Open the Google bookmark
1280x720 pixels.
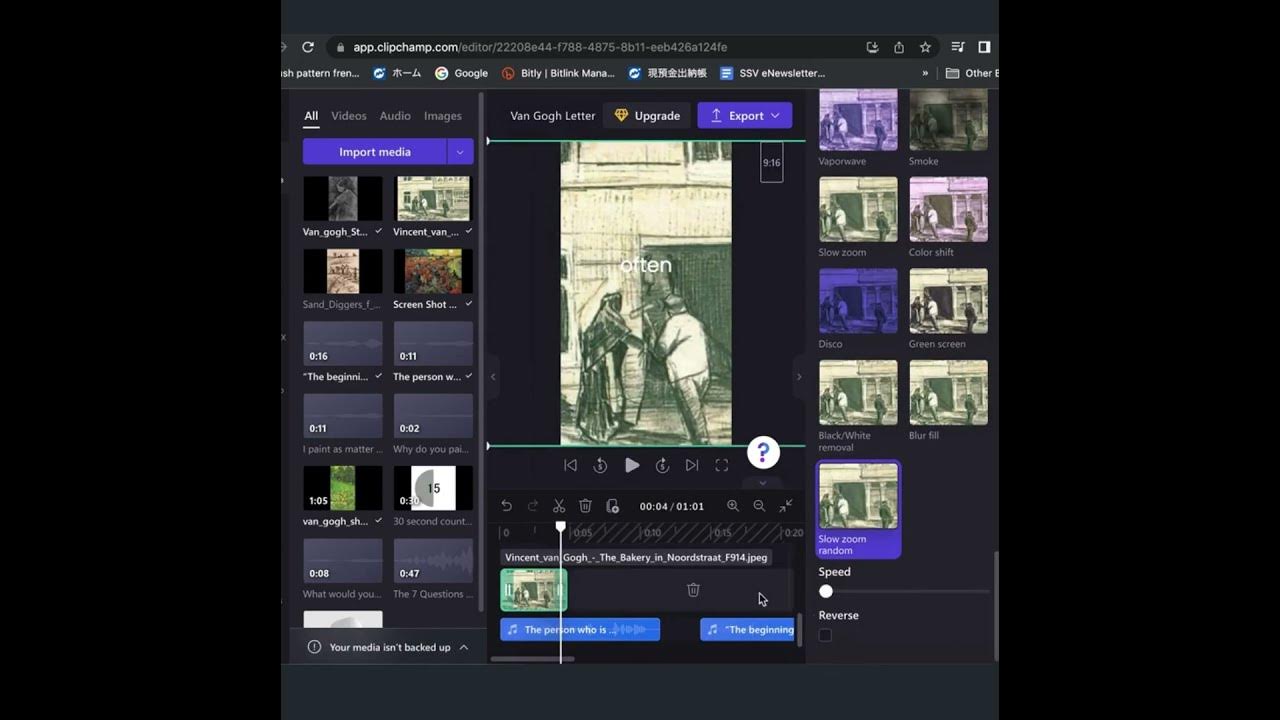tap(462, 73)
